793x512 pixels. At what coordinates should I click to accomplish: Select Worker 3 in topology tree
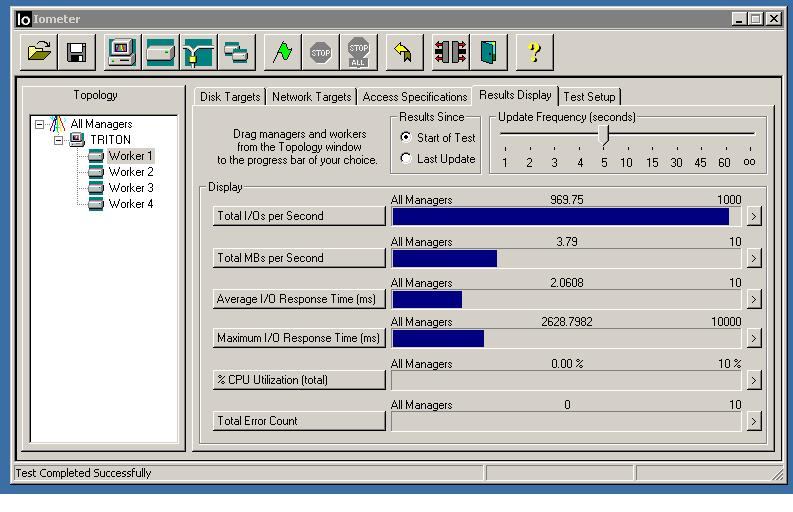131,188
